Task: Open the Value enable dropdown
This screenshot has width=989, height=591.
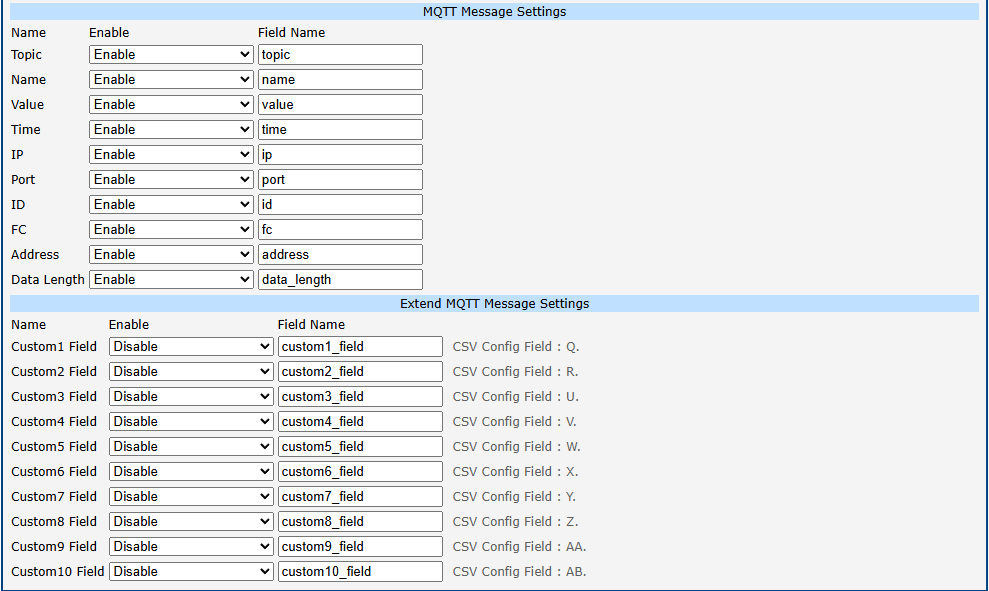Action: (171, 105)
